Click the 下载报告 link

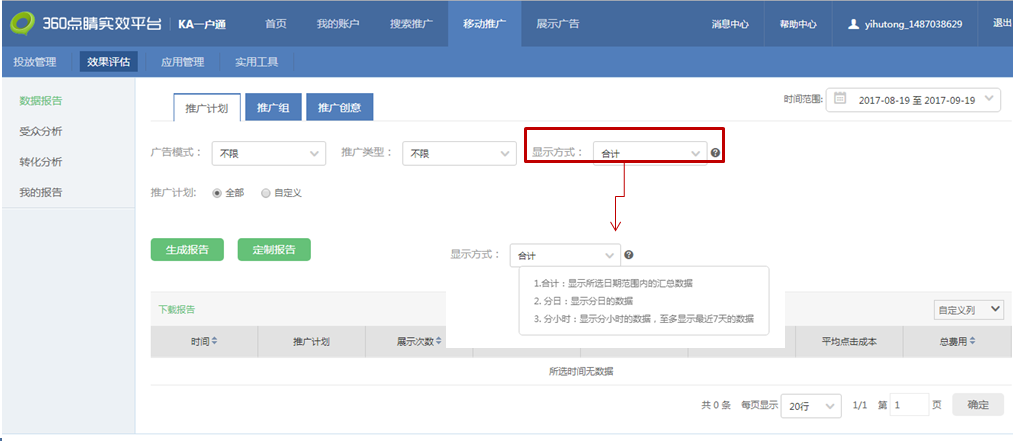(177, 309)
